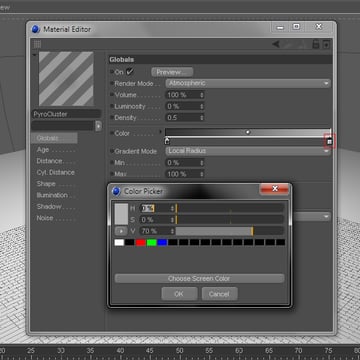Open the Gradient Mode Local Radius dropdown
Viewport: 360px width, 360px height.
click(x=248, y=151)
